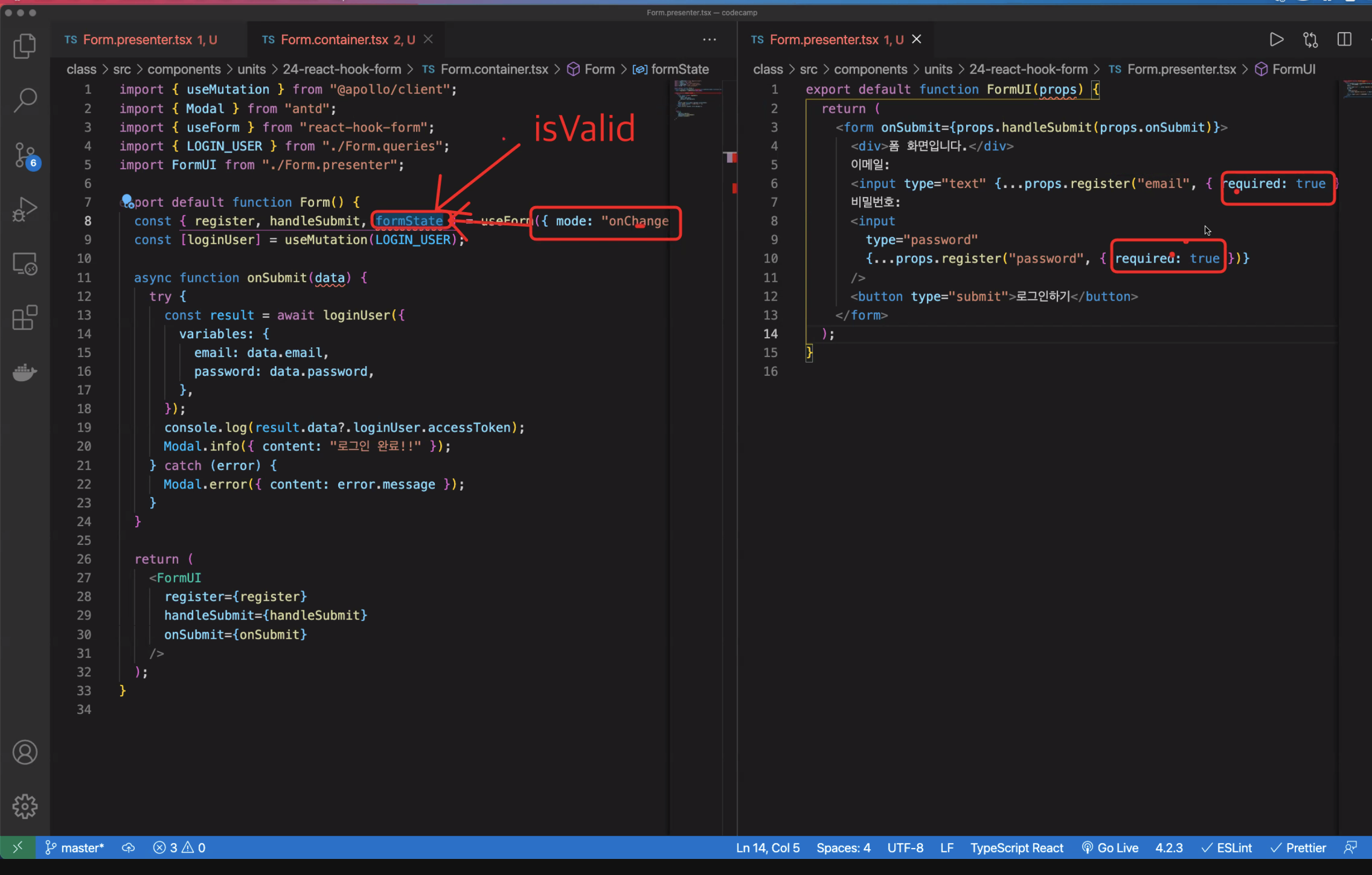This screenshot has width=1372, height=875.
Task: Open the Extensions view icon
Action: point(25,317)
